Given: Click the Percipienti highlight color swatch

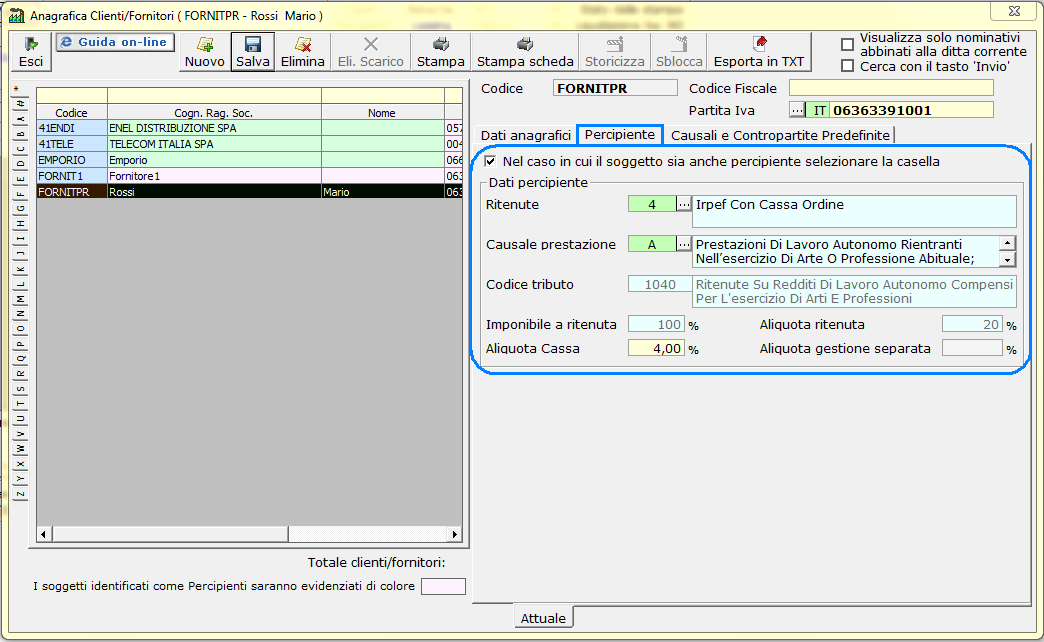Looking at the screenshot, I should [x=443, y=586].
